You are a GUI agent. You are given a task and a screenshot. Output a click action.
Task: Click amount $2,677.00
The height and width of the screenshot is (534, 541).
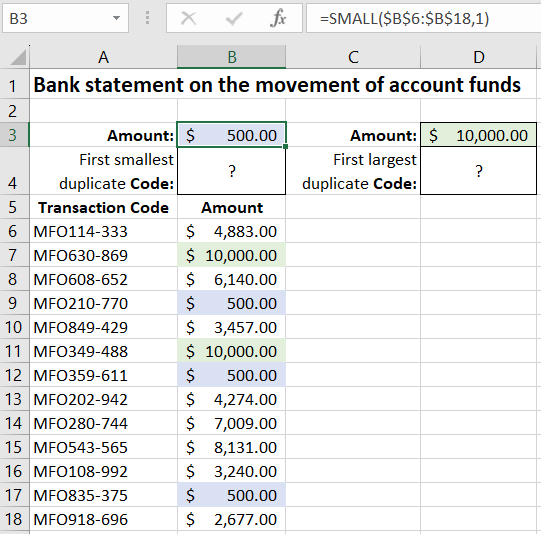pyautogui.click(x=232, y=519)
